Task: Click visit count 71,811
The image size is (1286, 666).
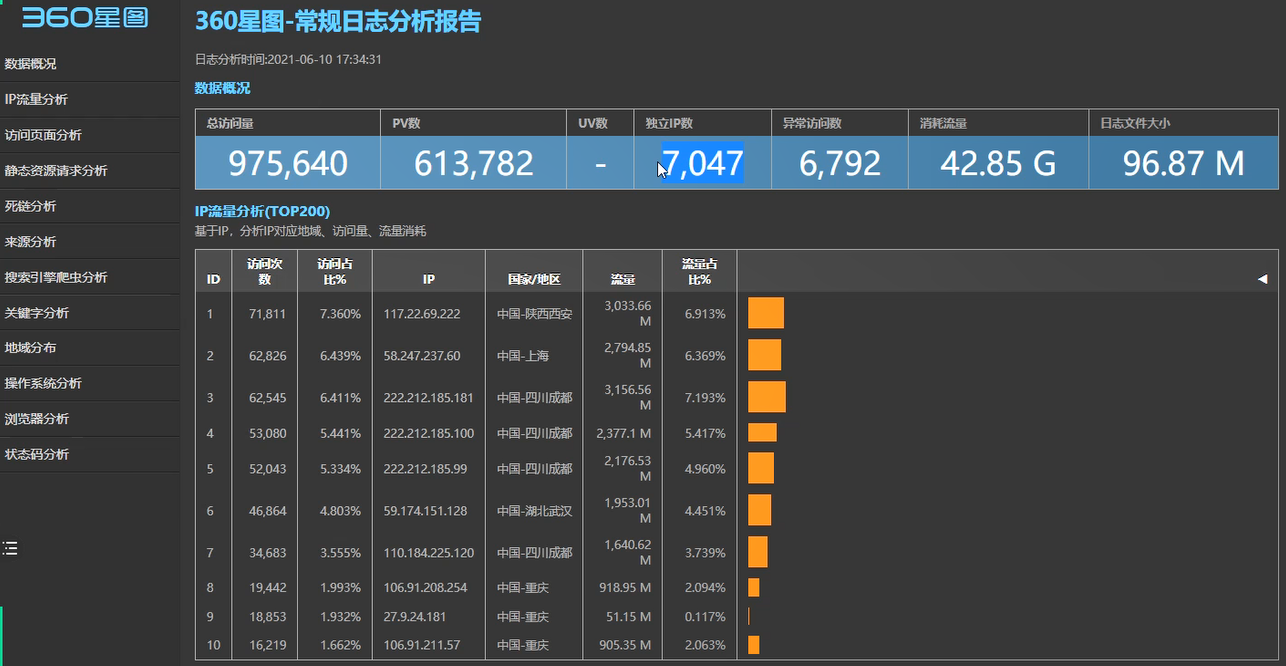Action: [267, 314]
